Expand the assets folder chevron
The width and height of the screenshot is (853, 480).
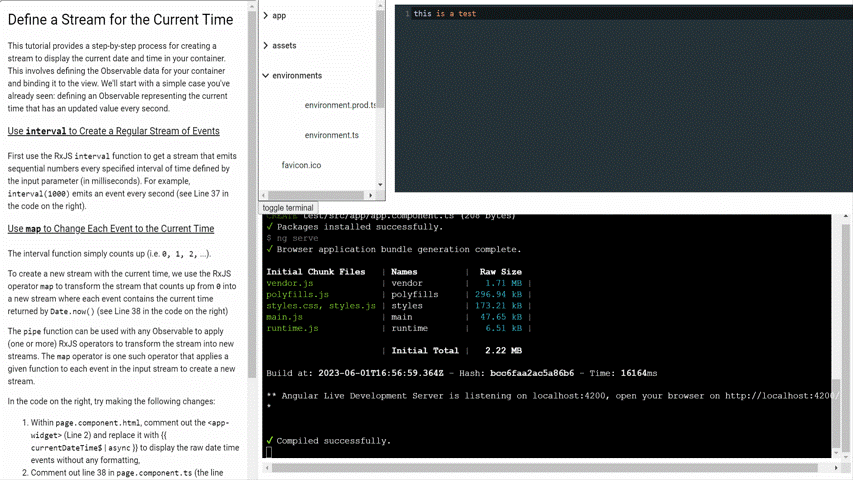click(x=265, y=46)
